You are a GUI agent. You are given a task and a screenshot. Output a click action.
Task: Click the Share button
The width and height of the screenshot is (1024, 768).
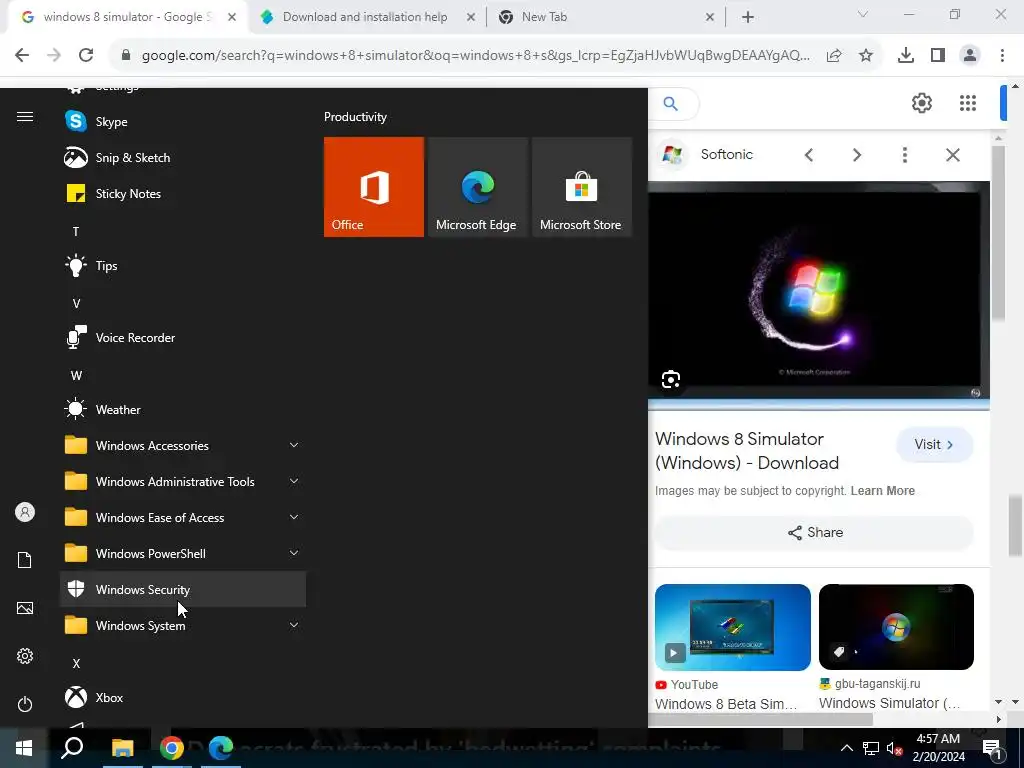[x=814, y=532]
